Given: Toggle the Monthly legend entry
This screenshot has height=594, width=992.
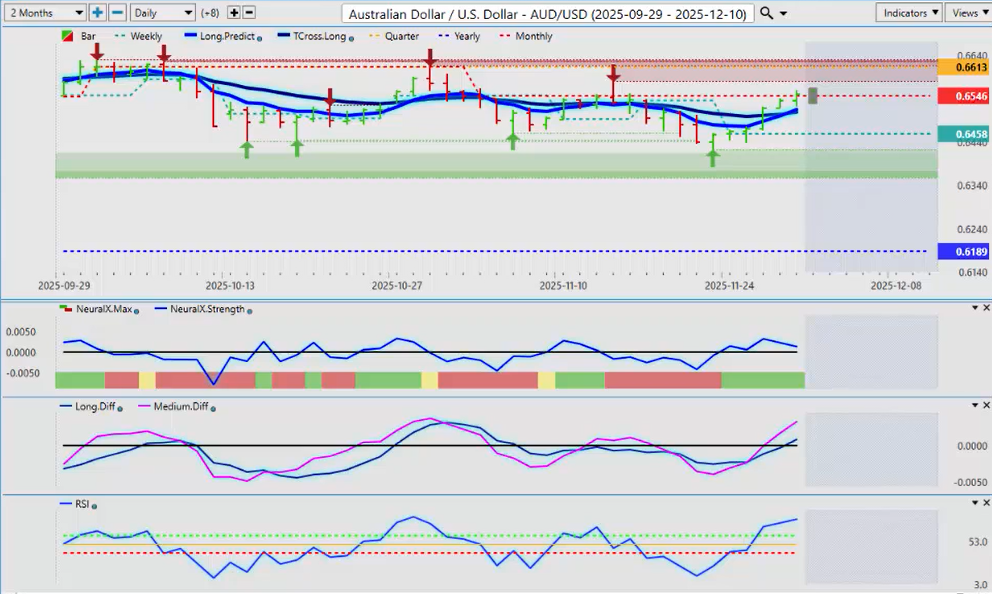Looking at the screenshot, I should point(532,36).
